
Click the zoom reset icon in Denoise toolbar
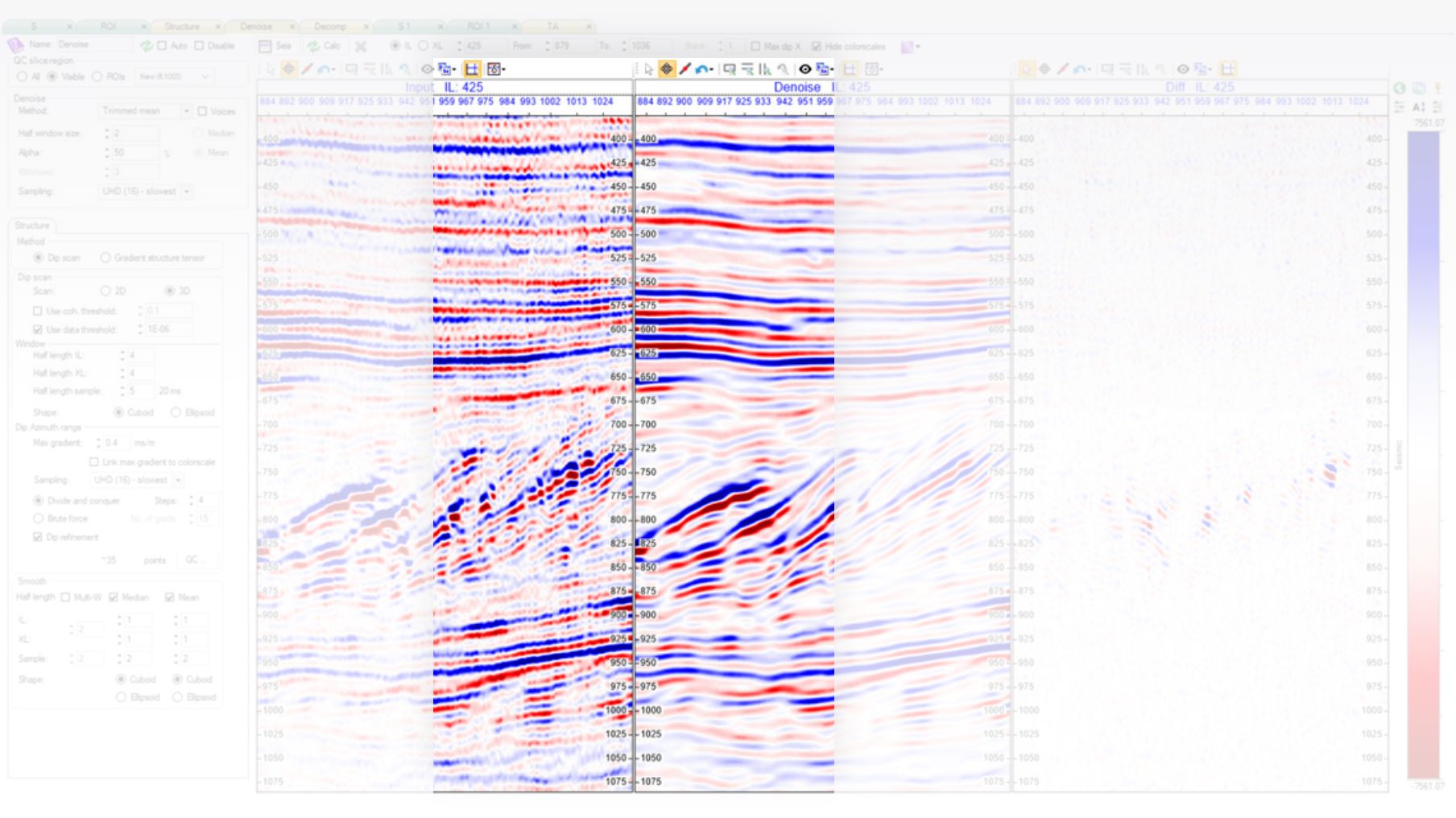point(782,69)
